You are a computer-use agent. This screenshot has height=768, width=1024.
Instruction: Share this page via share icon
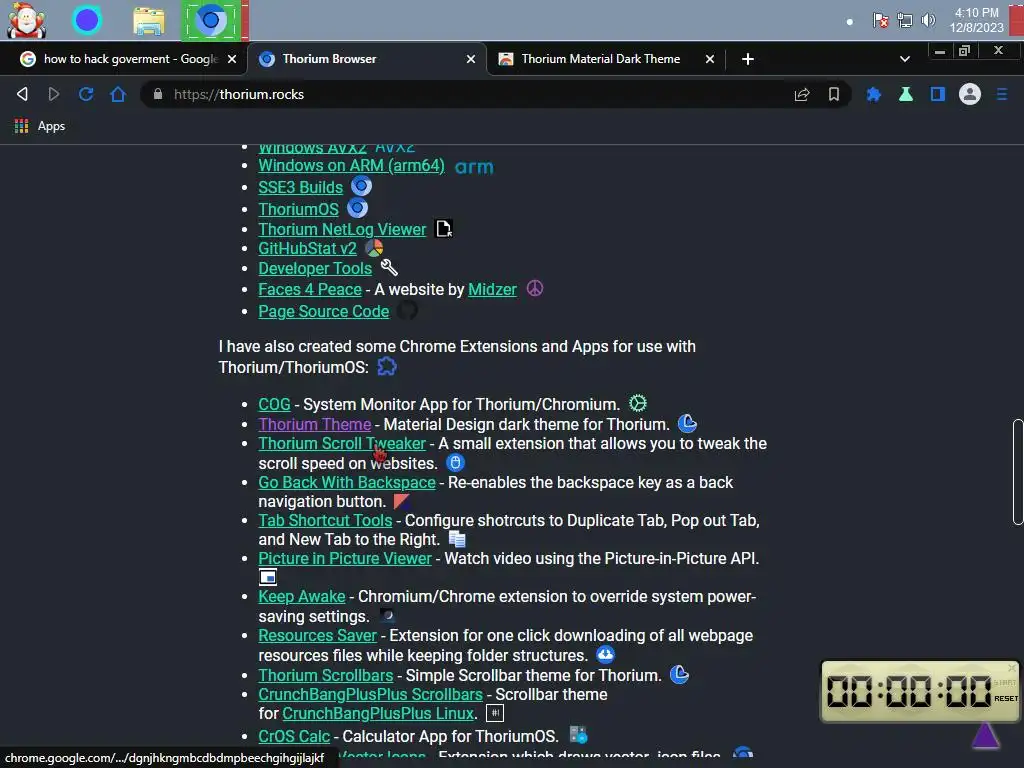click(802, 94)
